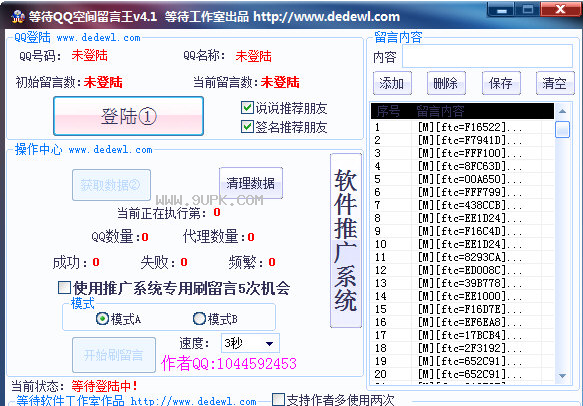The width and height of the screenshot is (583, 406).
Task: Click the 内容 text input field
Action: coord(487,56)
